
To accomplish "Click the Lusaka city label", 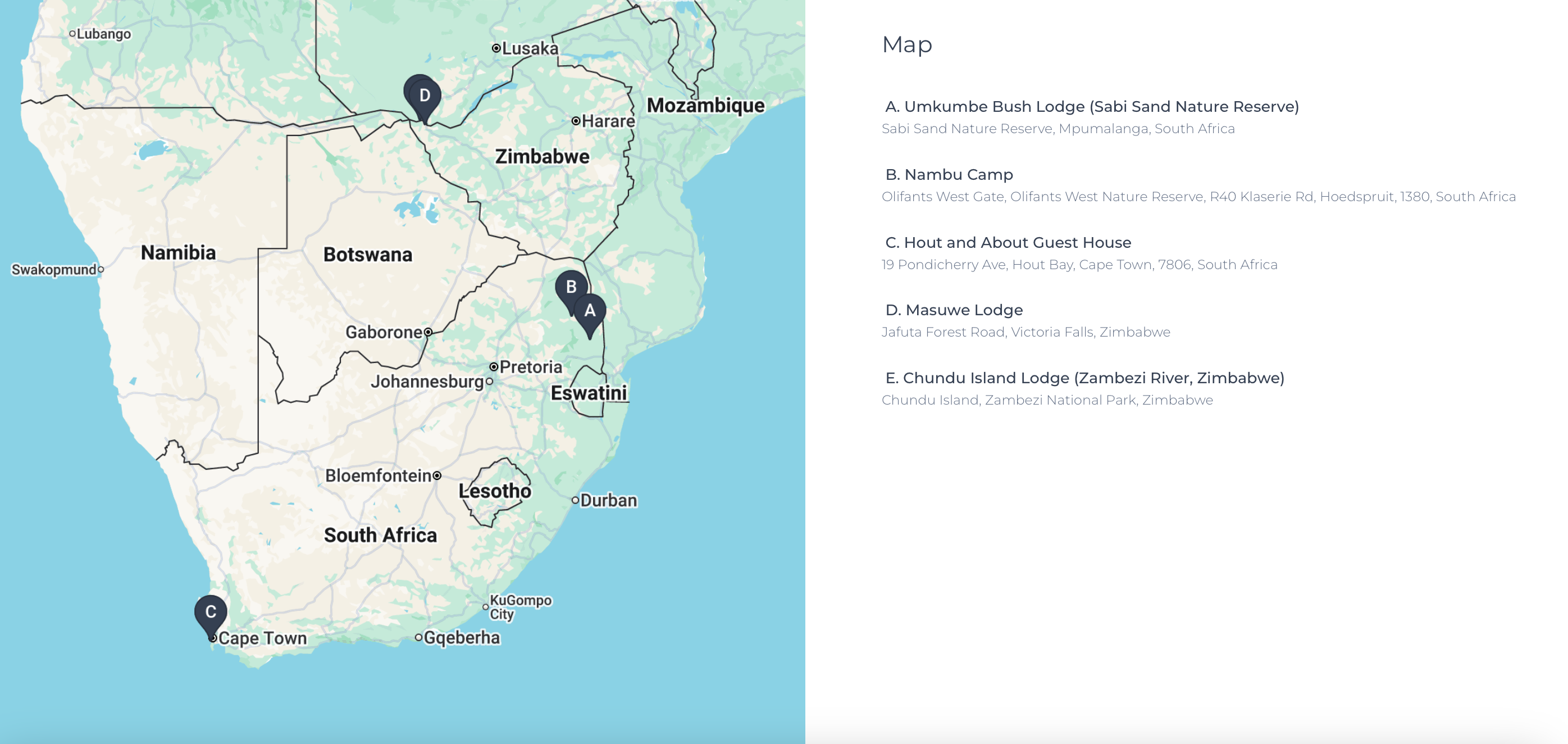I will (530, 49).
